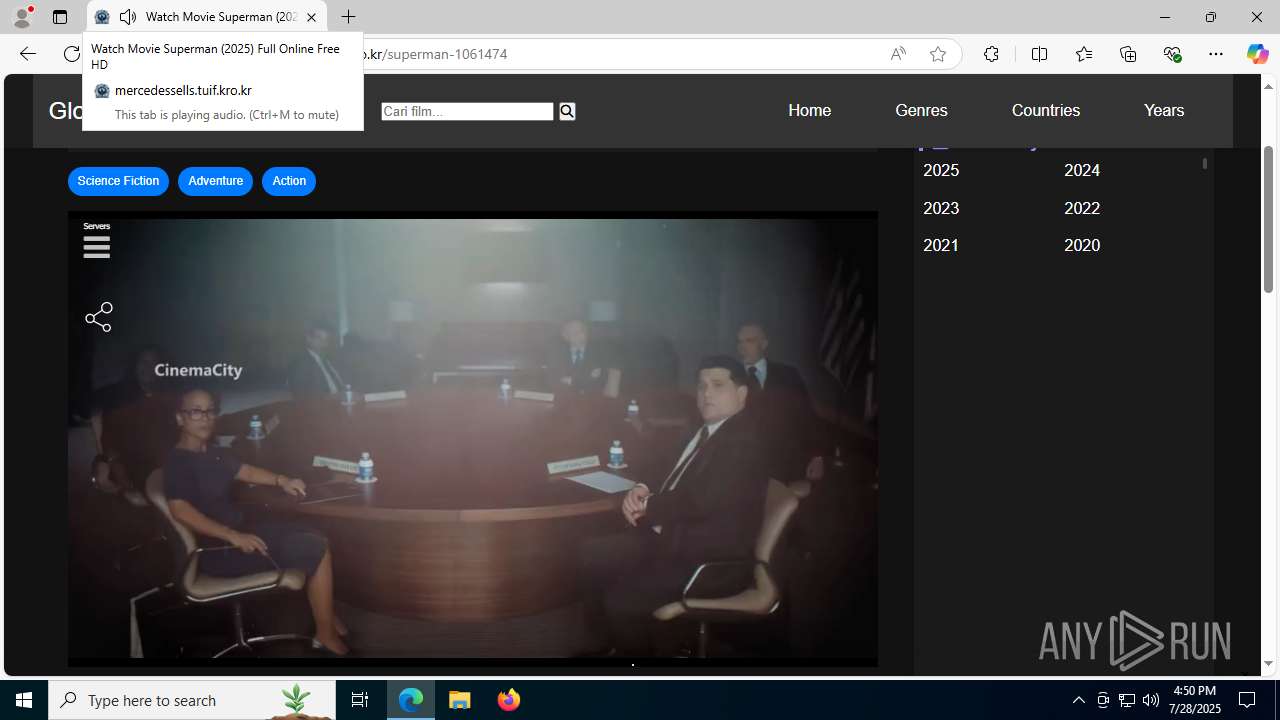Refresh the current page
Viewport: 1280px width, 720px height.
(x=71, y=54)
